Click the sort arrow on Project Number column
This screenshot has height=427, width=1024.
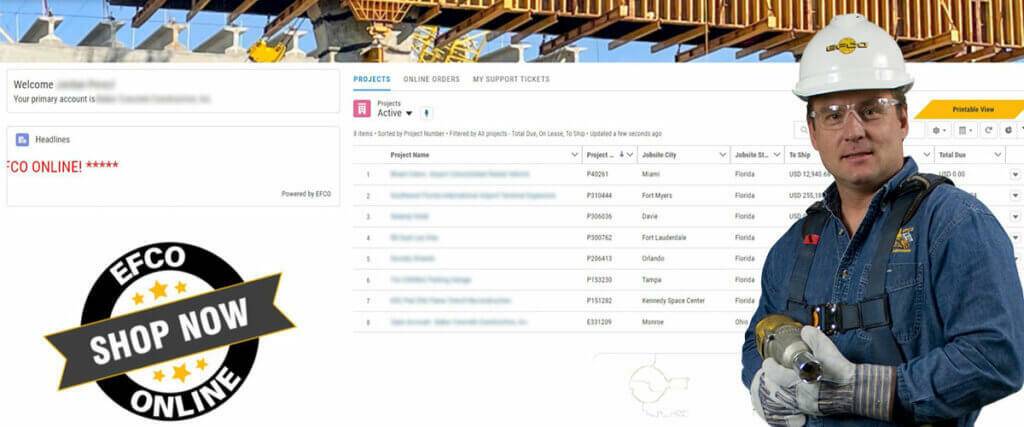pos(622,155)
